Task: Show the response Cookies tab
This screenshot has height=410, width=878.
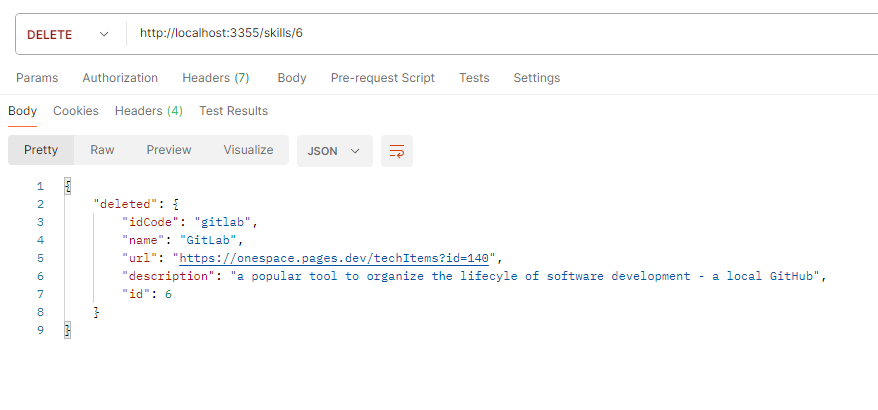Action: (76, 111)
